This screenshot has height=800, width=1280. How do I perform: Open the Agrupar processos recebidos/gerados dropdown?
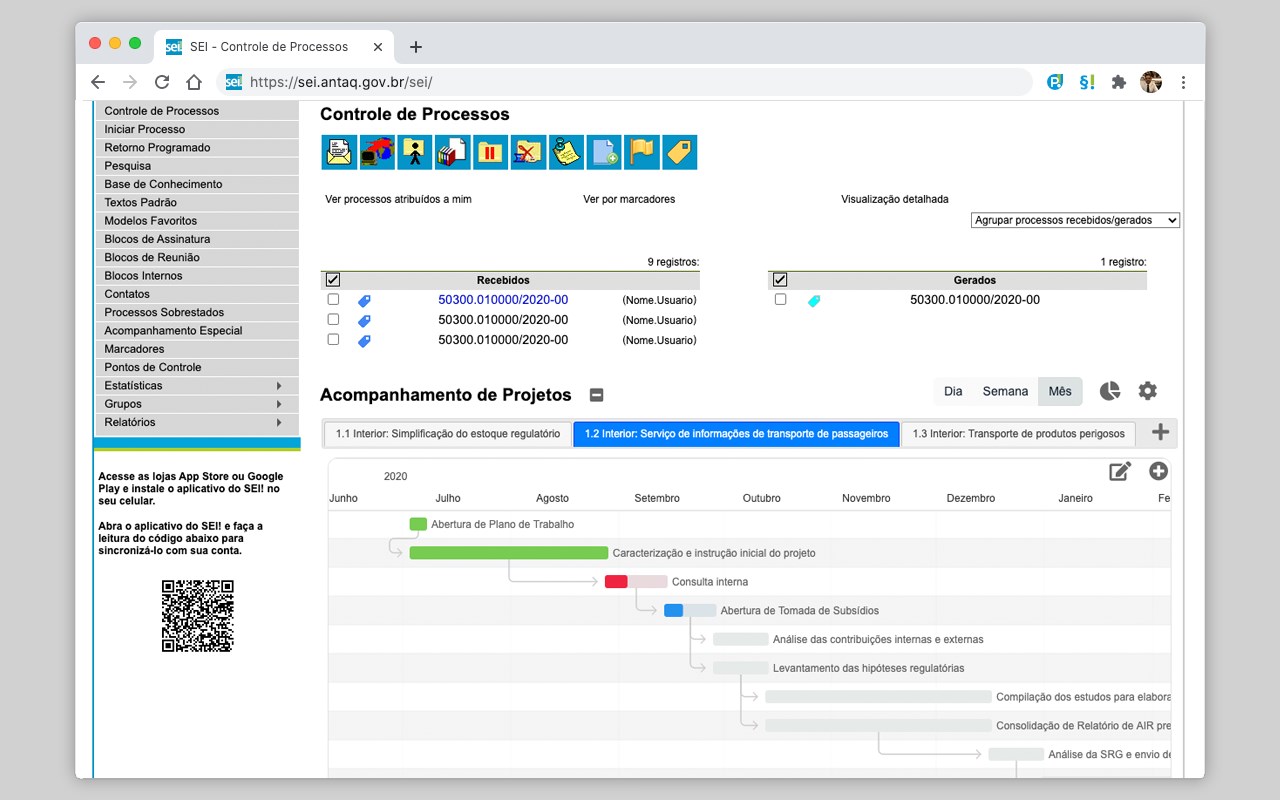pos(1075,220)
